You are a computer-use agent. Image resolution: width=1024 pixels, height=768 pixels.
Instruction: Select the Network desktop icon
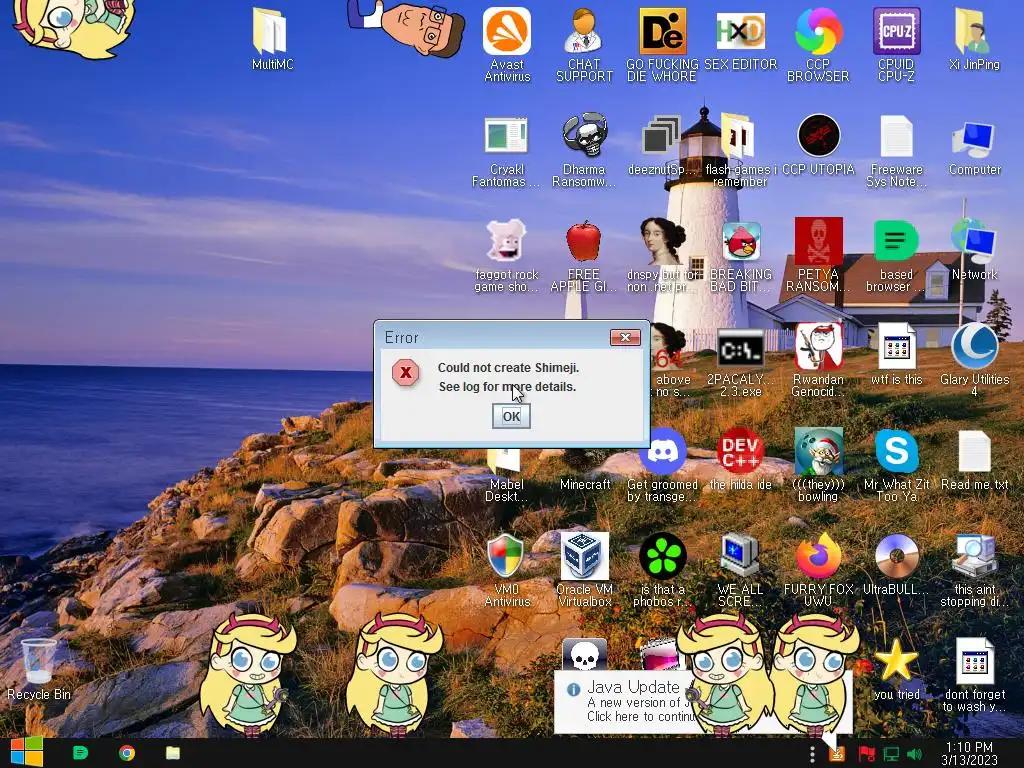point(974,250)
